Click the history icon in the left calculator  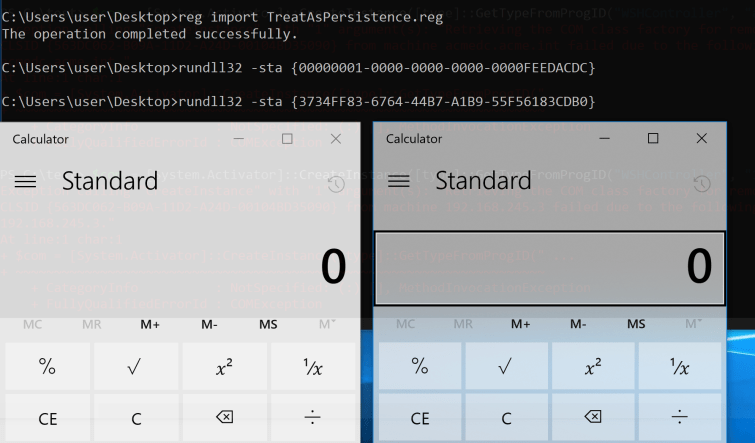[336, 184]
